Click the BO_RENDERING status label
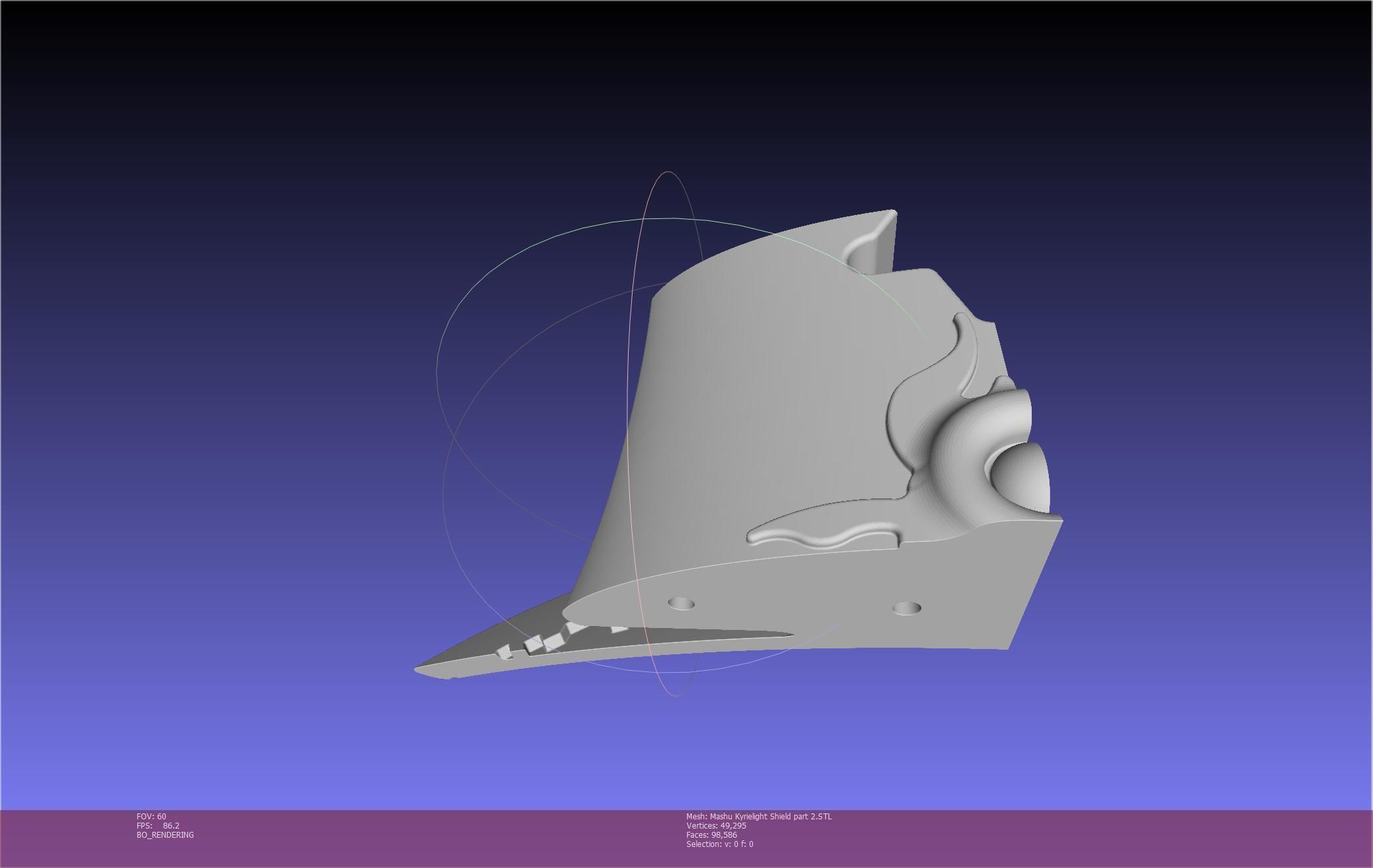Image resolution: width=1373 pixels, height=868 pixels. [x=165, y=834]
